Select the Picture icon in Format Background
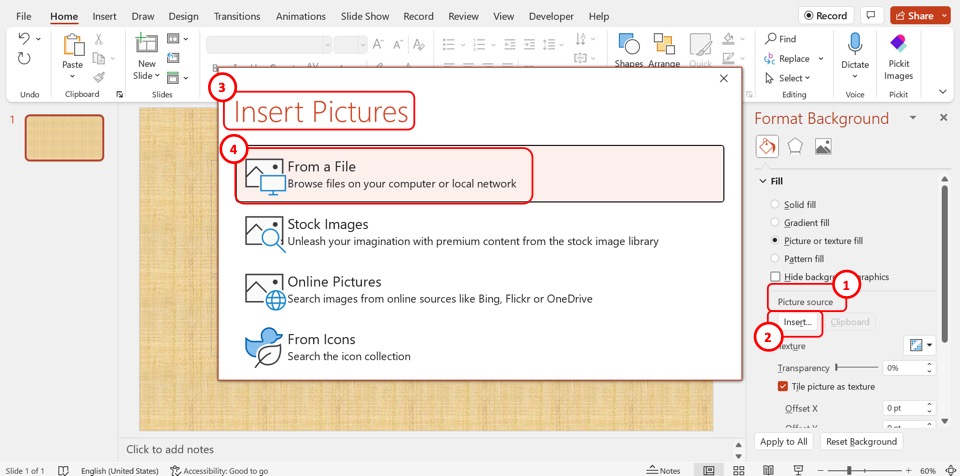 pyautogui.click(x=823, y=146)
